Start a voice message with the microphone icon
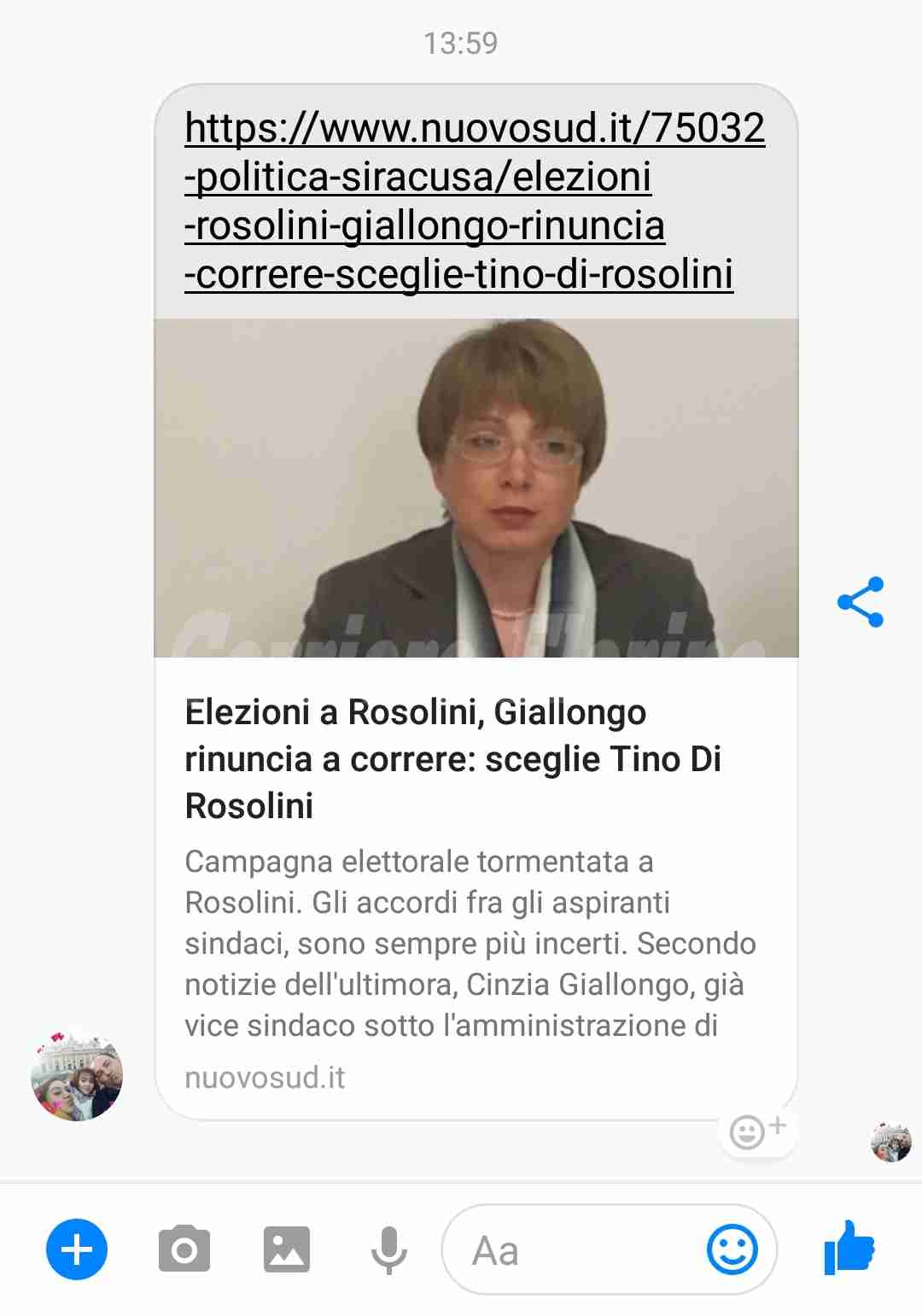The image size is (922, 1316). click(x=388, y=1250)
